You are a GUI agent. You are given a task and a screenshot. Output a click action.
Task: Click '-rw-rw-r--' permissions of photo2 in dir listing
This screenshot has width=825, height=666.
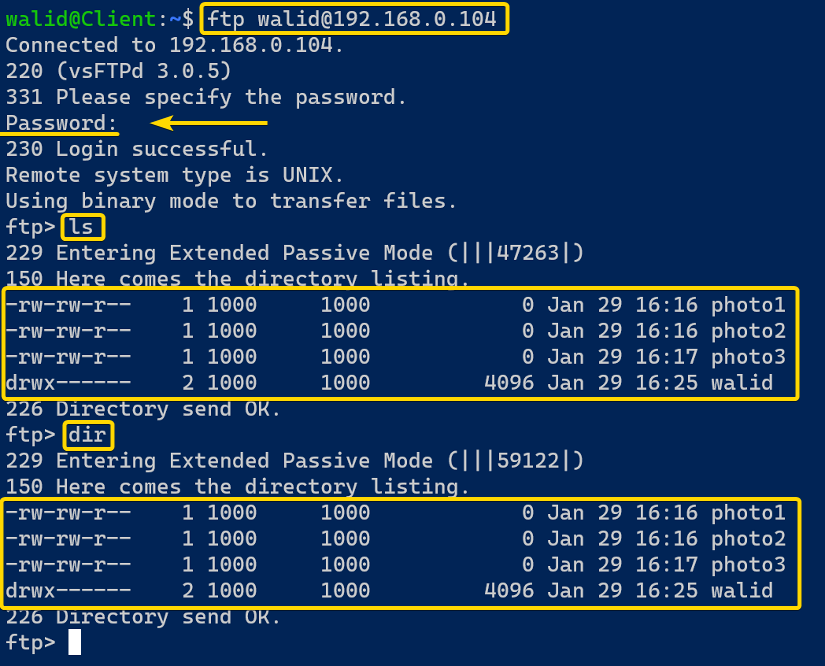tap(68, 539)
